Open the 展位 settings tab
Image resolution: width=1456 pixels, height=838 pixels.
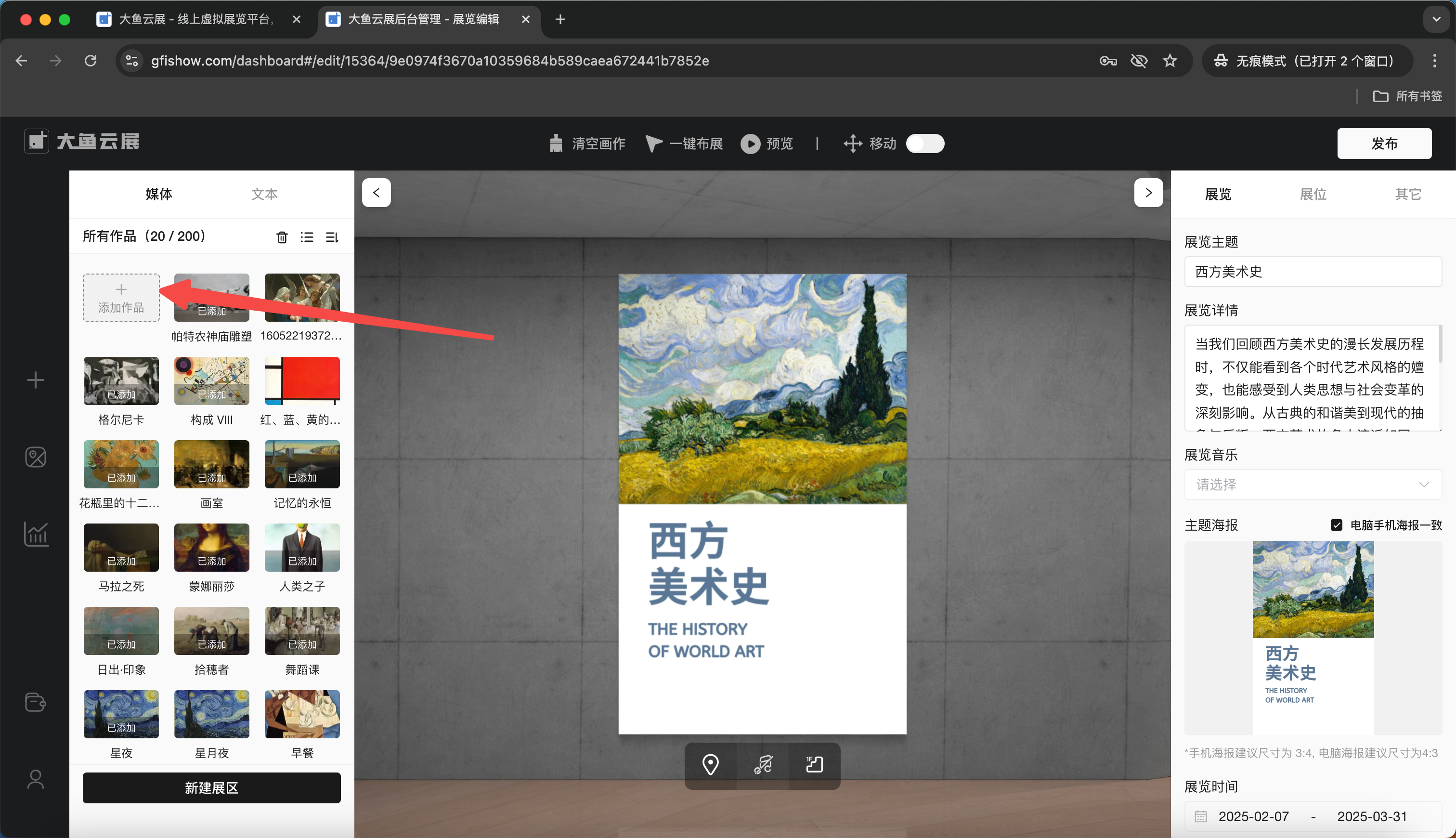1313,194
